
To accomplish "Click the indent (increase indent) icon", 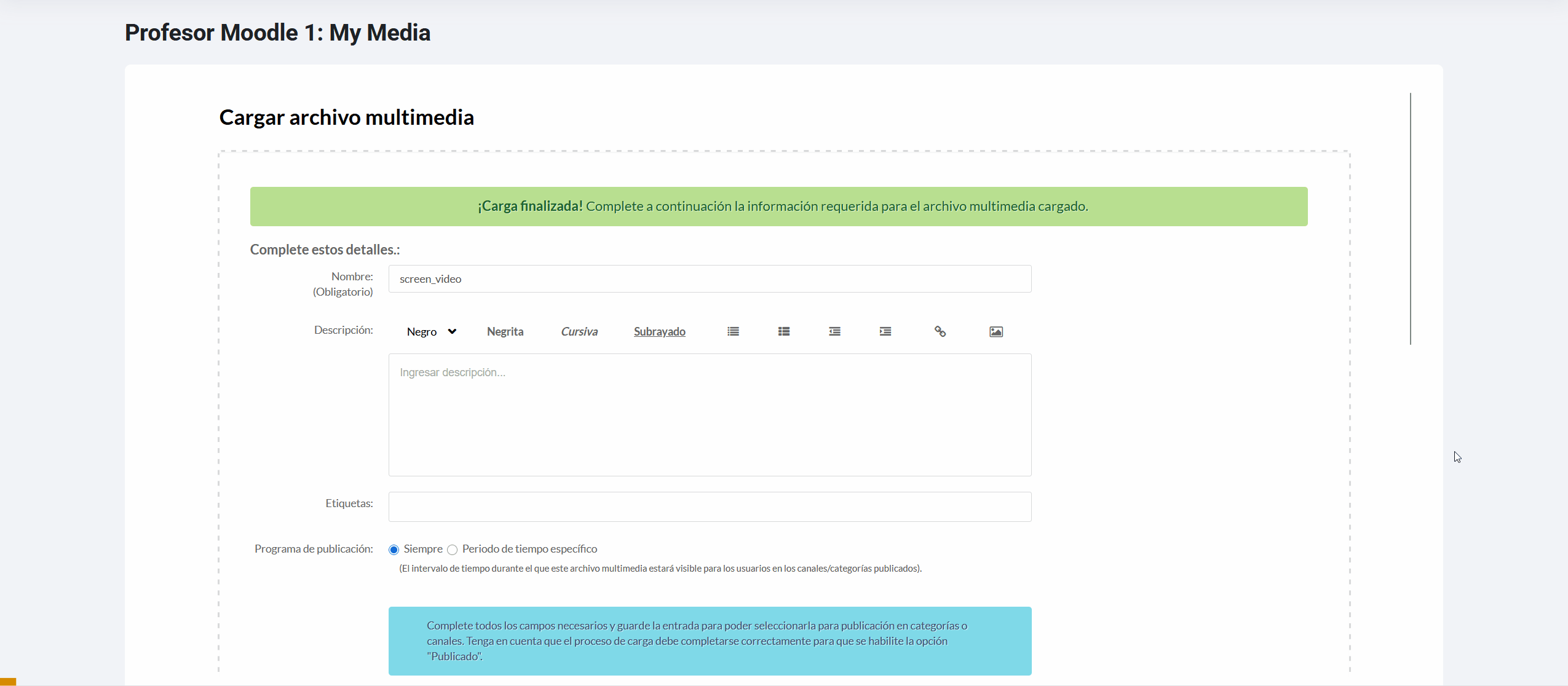I will point(885,331).
